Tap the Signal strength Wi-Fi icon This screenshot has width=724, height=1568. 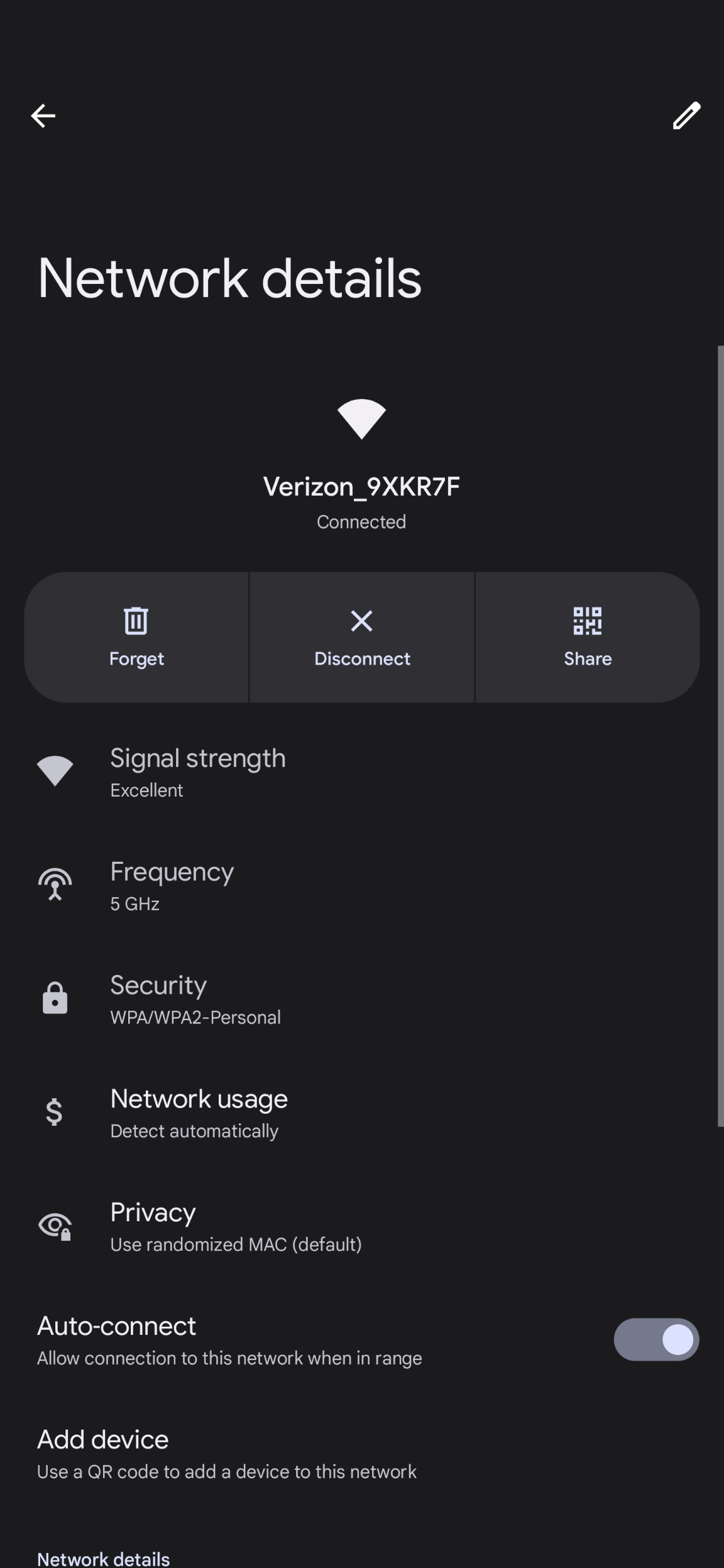click(55, 770)
